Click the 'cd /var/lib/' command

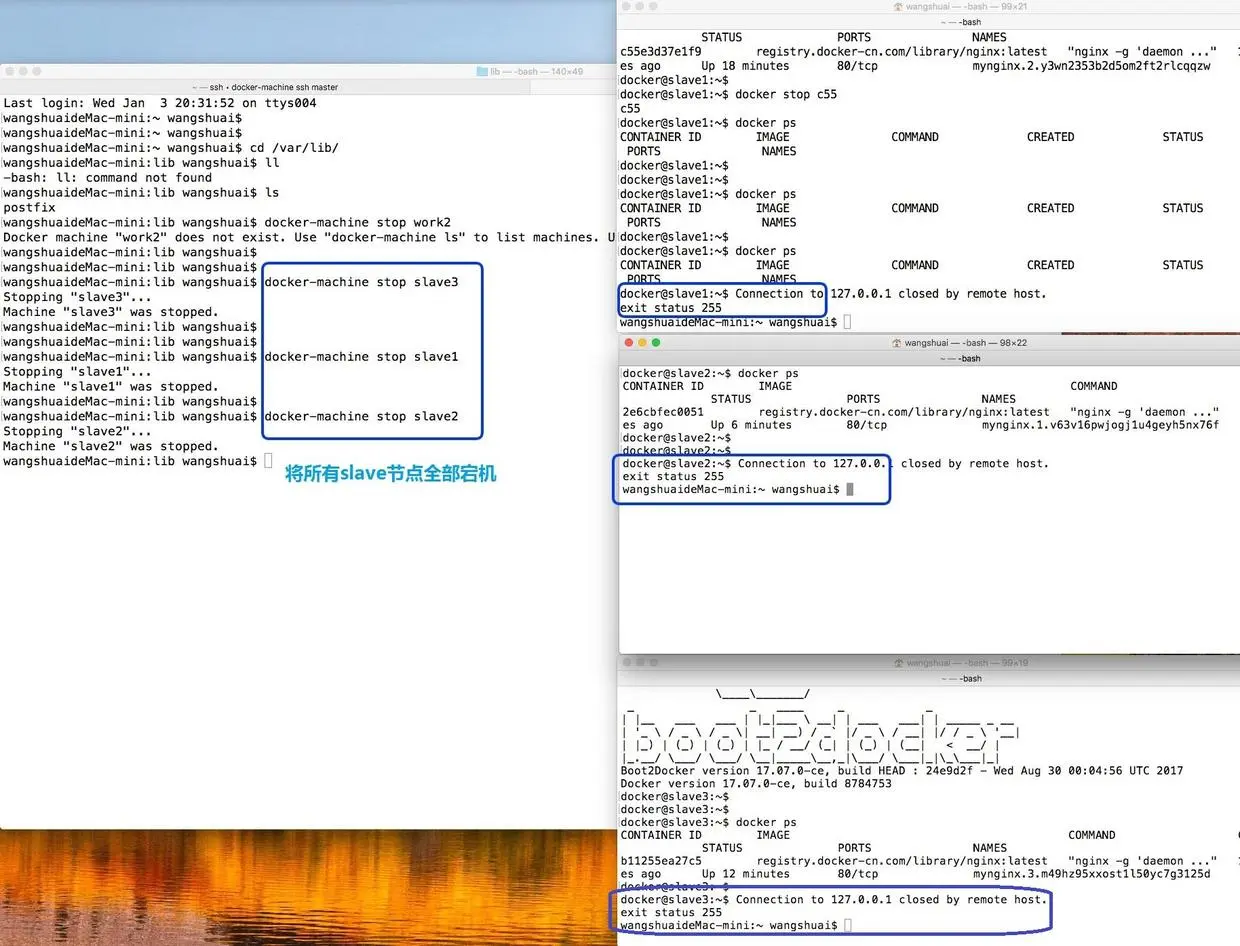(x=293, y=148)
